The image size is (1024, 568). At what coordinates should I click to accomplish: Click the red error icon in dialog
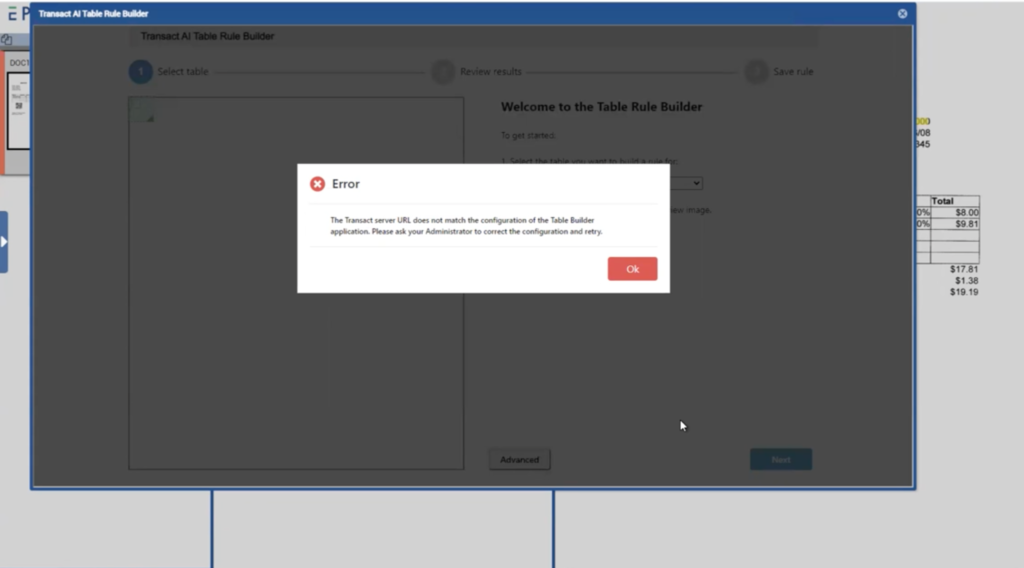tap(317, 184)
